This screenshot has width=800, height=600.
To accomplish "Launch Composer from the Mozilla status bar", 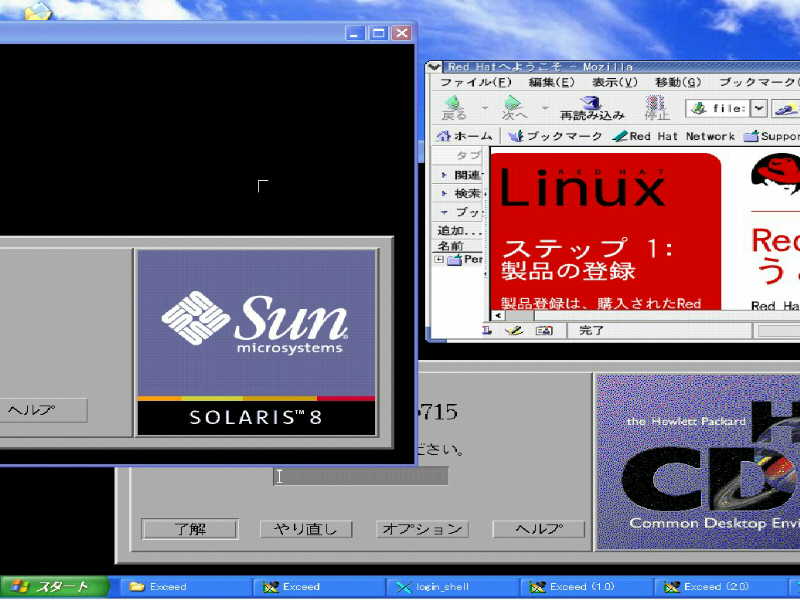I will [514, 331].
